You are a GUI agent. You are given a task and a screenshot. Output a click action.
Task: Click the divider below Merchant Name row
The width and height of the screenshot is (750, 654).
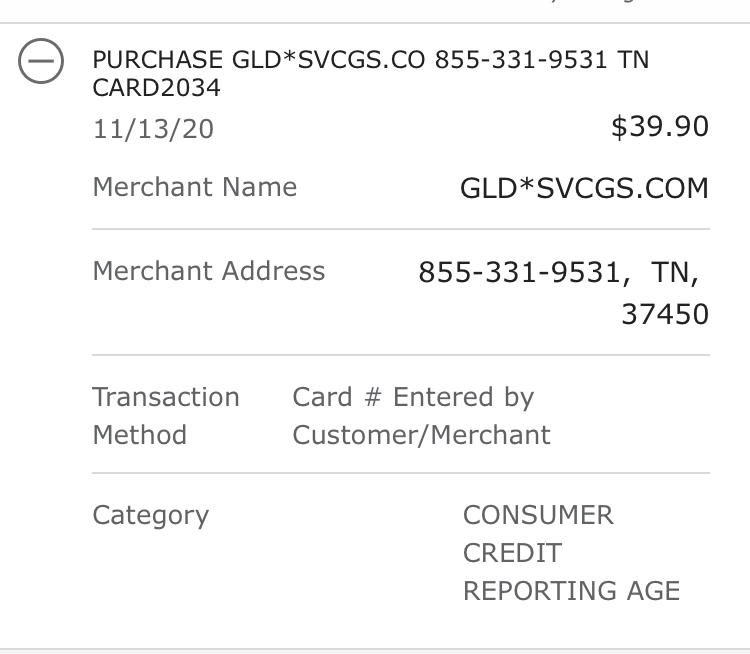401,229
